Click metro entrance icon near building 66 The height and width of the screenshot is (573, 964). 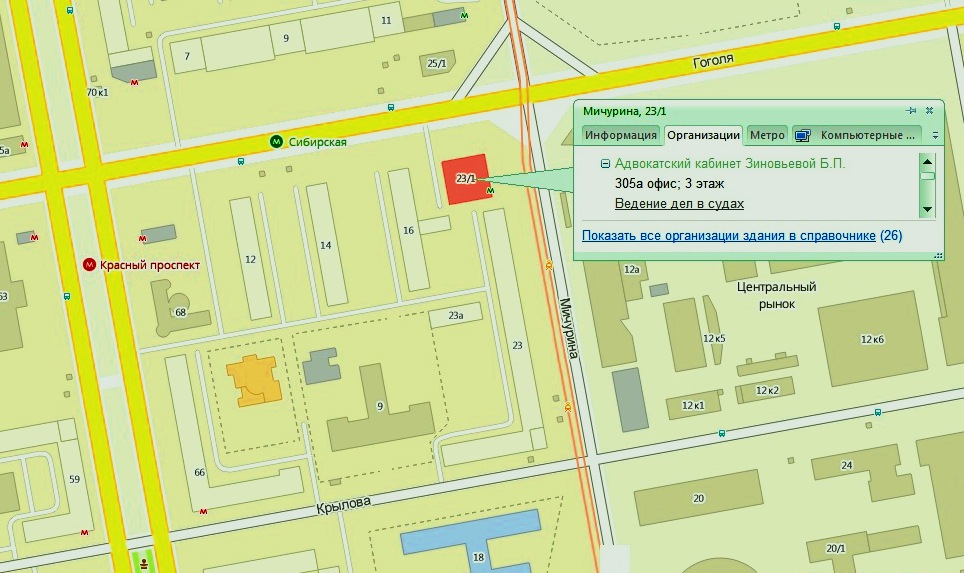click(204, 510)
